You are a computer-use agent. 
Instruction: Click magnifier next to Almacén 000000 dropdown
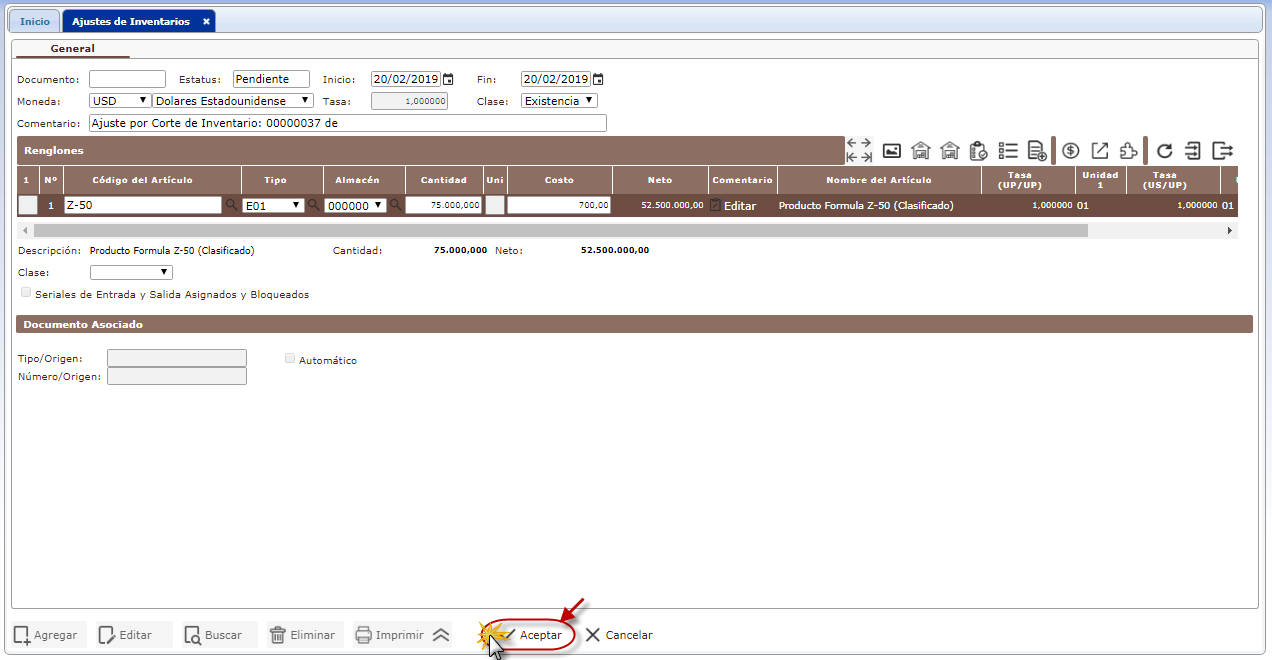click(395, 205)
